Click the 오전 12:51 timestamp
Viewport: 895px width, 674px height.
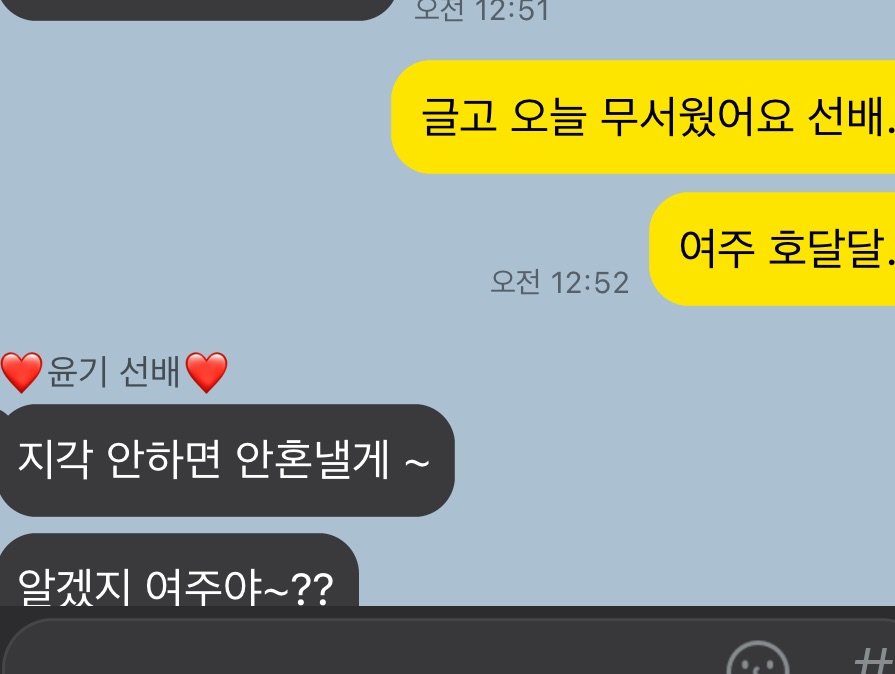481,10
